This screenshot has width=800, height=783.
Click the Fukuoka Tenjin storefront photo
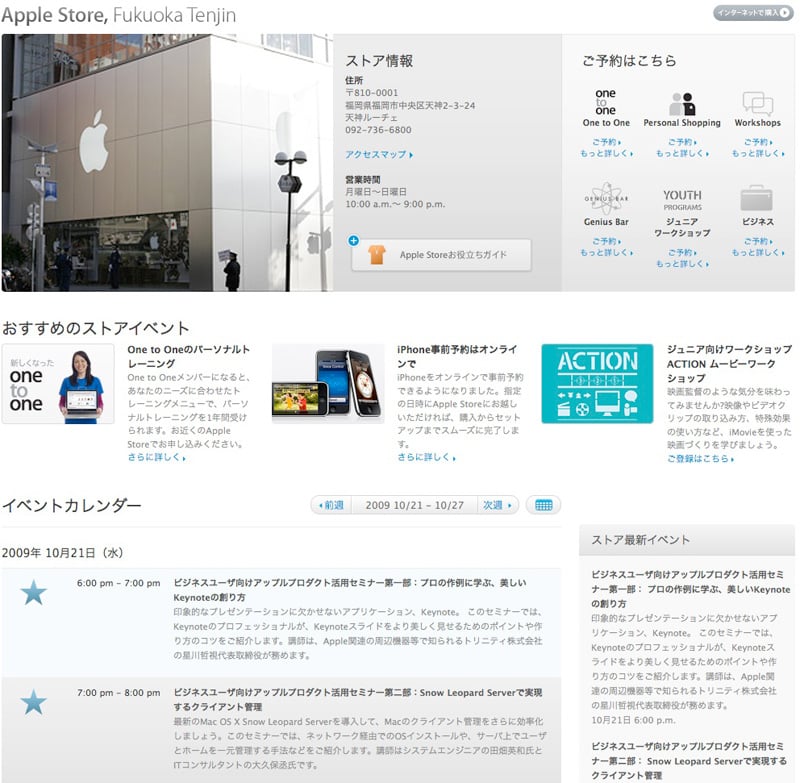pos(167,162)
